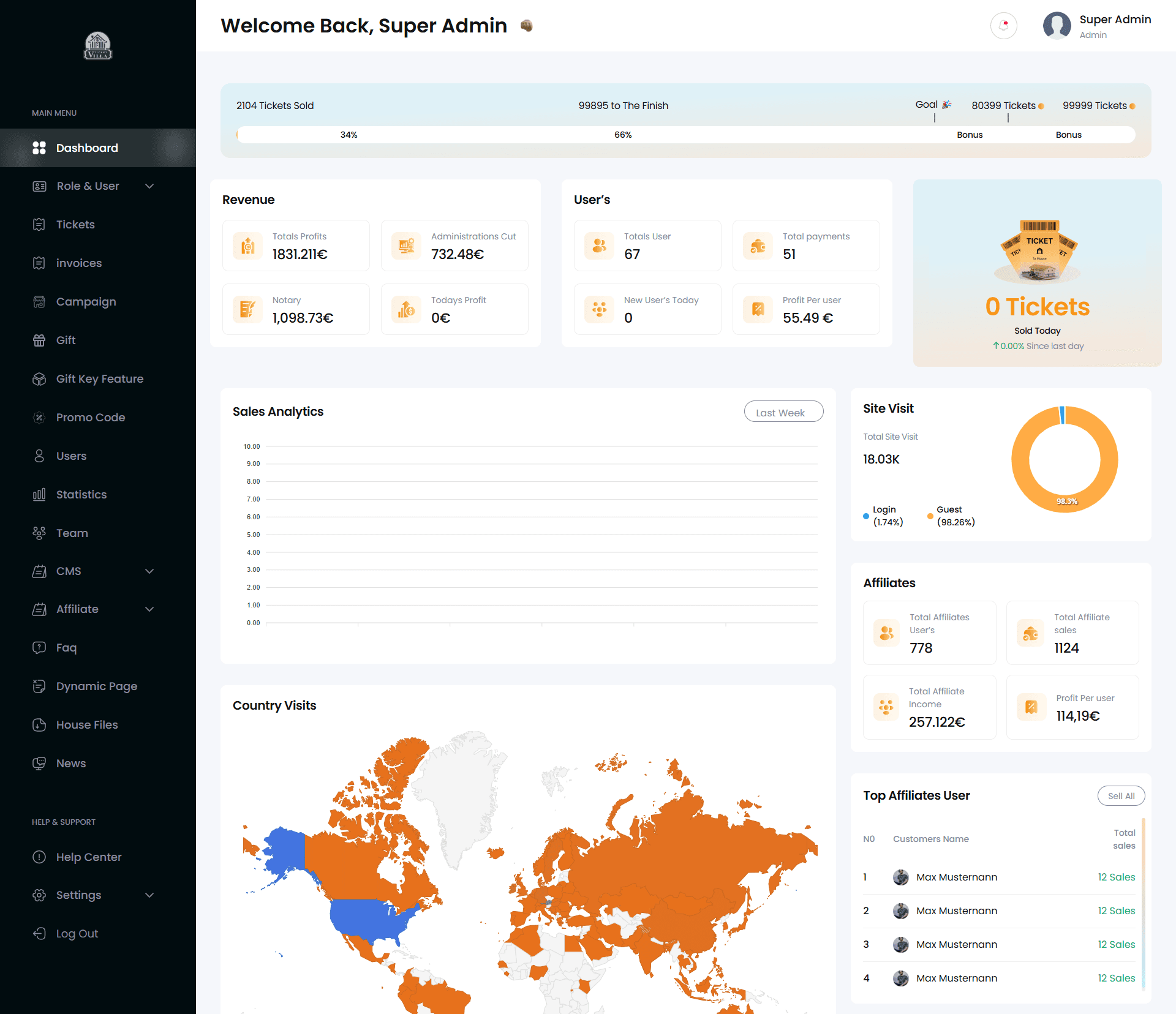The width and height of the screenshot is (1176, 1014).
Task: Select the Promo Code menu item
Action: [91, 418]
